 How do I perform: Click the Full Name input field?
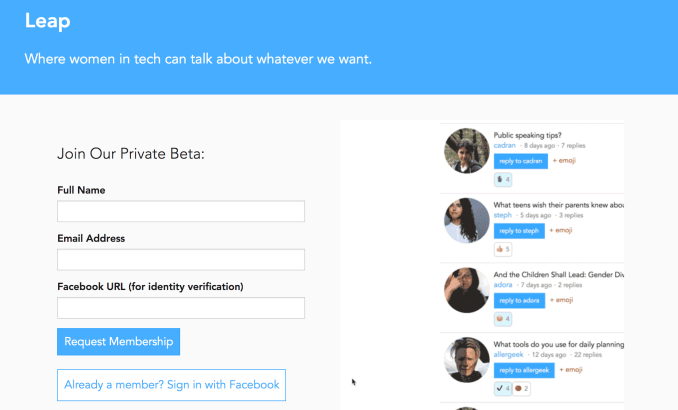tap(181, 211)
